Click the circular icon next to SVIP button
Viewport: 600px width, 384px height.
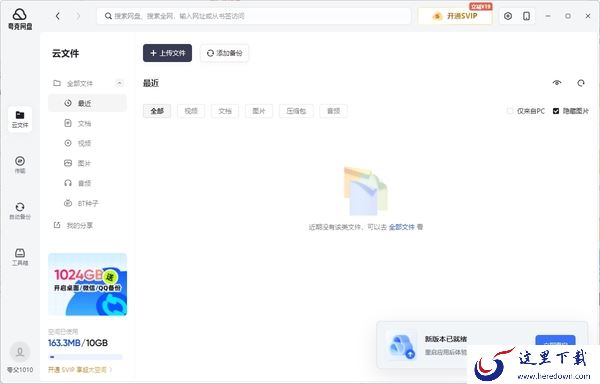click(x=508, y=16)
